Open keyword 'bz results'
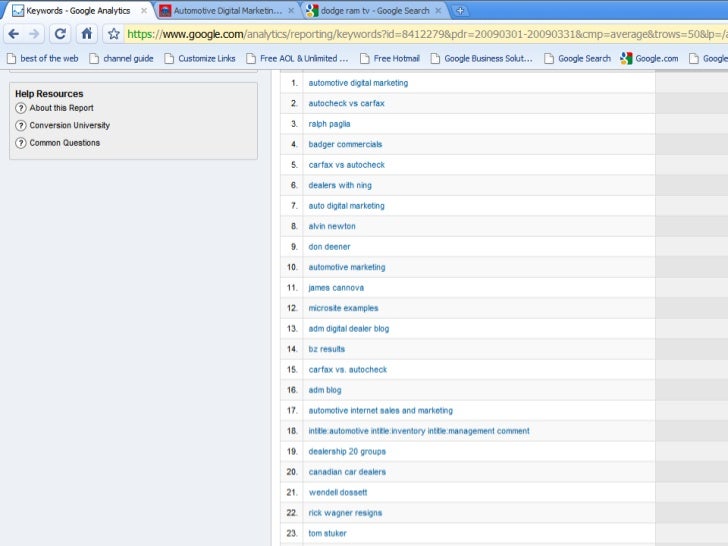Screen dimensions: 728x546 point(326,349)
